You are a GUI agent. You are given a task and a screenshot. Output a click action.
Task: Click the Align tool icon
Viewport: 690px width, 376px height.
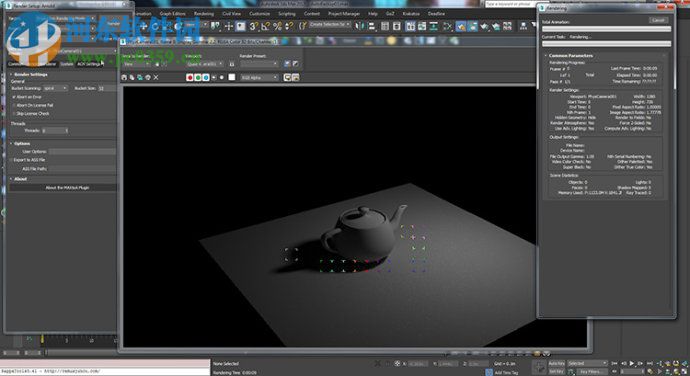coord(372,26)
